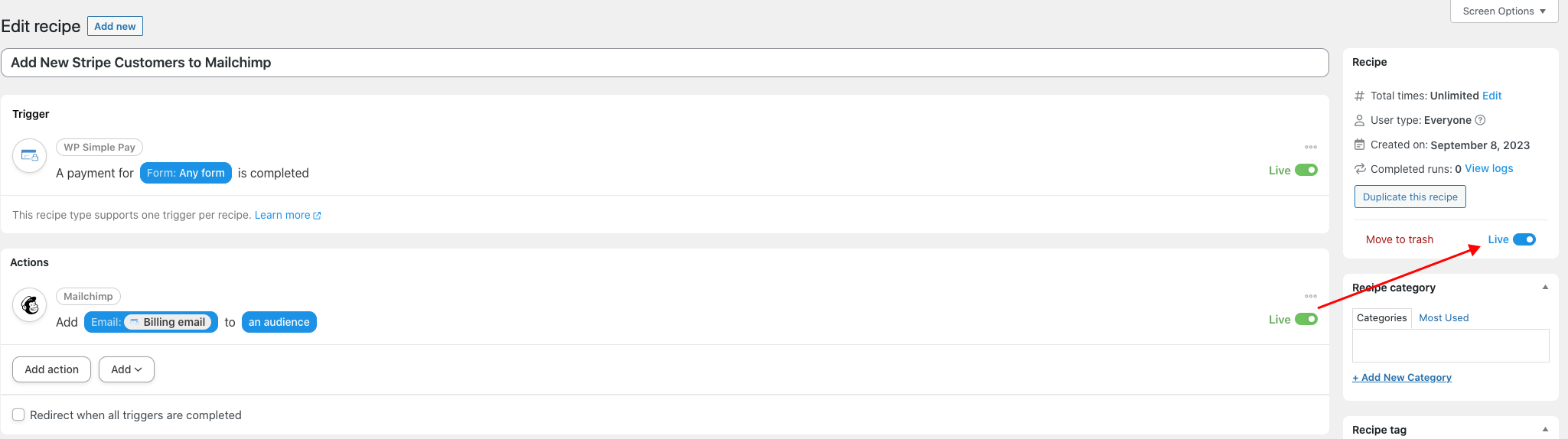This screenshot has width=1568, height=439.
Task: Open the Screen Options dropdown
Action: 1504,11
